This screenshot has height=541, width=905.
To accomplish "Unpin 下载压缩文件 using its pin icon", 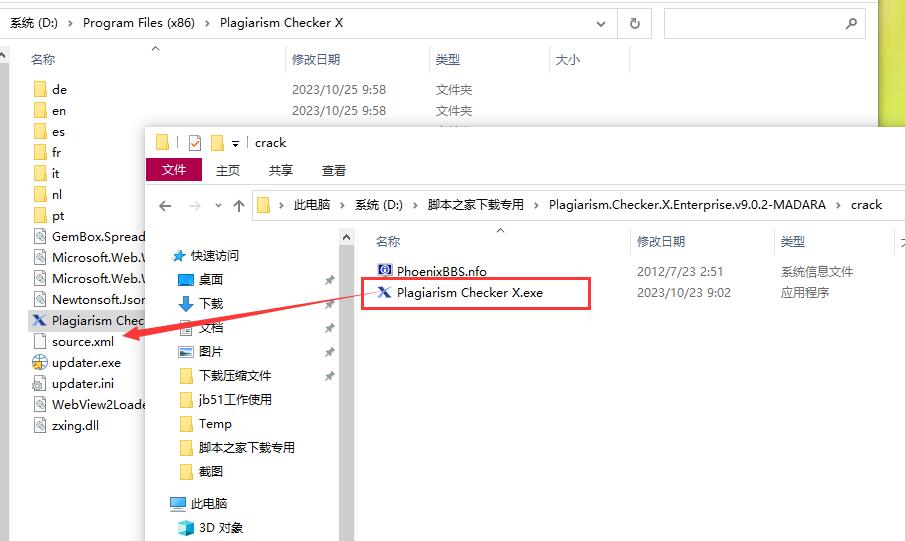I will click(330, 376).
